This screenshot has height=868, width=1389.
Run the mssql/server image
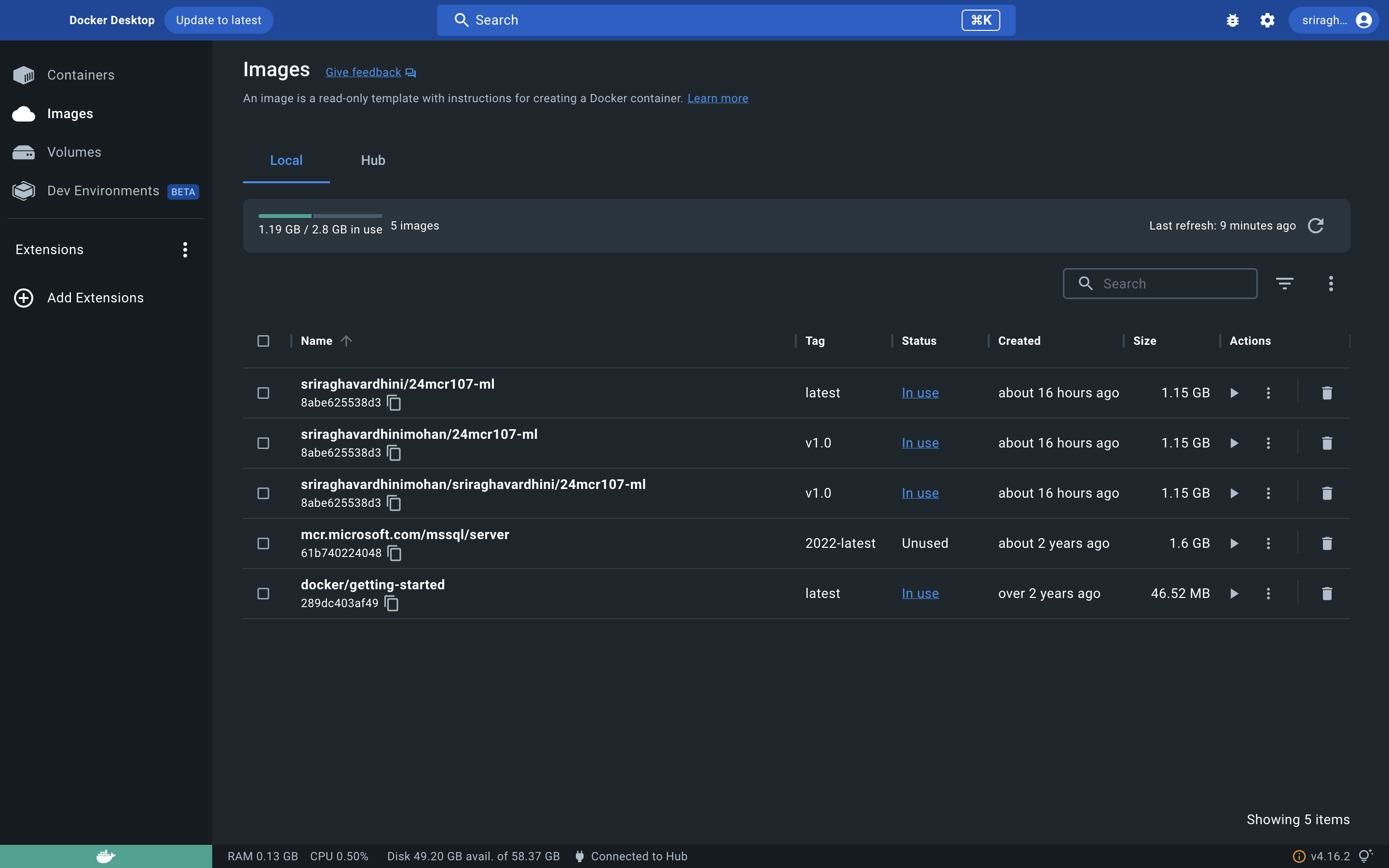(x=1234, y=543)
